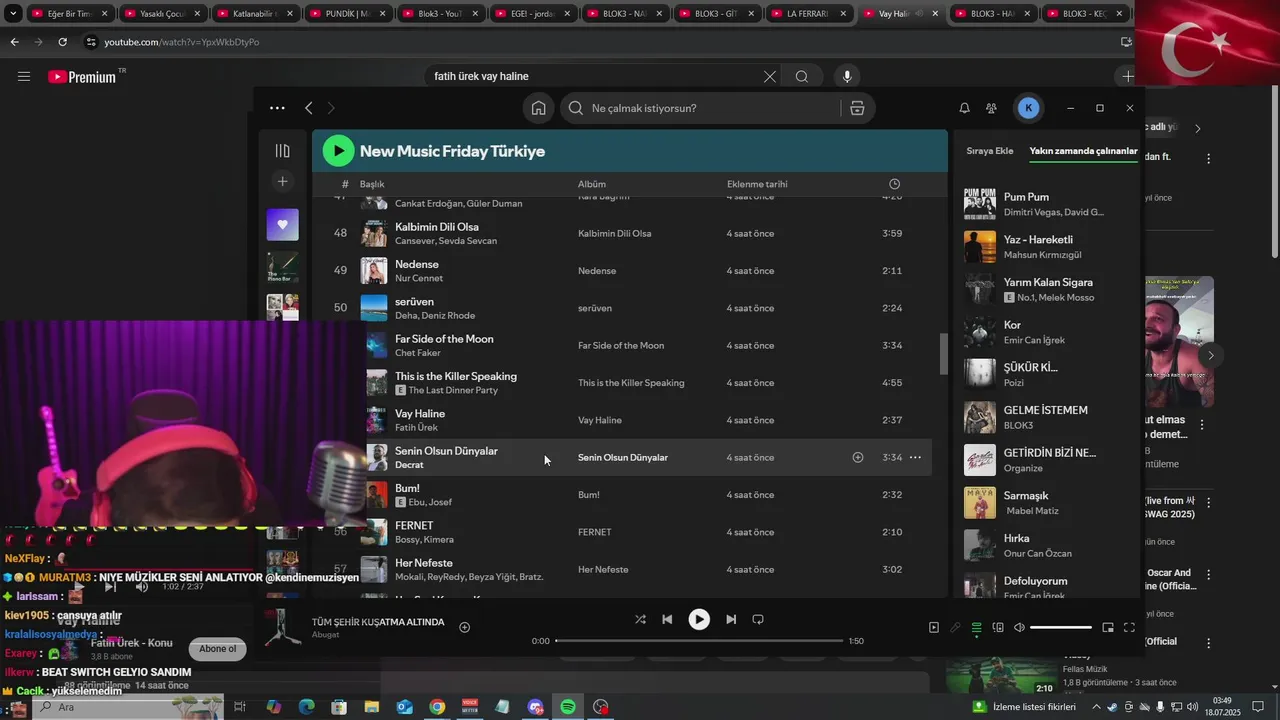Create playlist with plus icon in sidebar
The height and width of the screenshot is (720, 1280).
coord(283,181)
